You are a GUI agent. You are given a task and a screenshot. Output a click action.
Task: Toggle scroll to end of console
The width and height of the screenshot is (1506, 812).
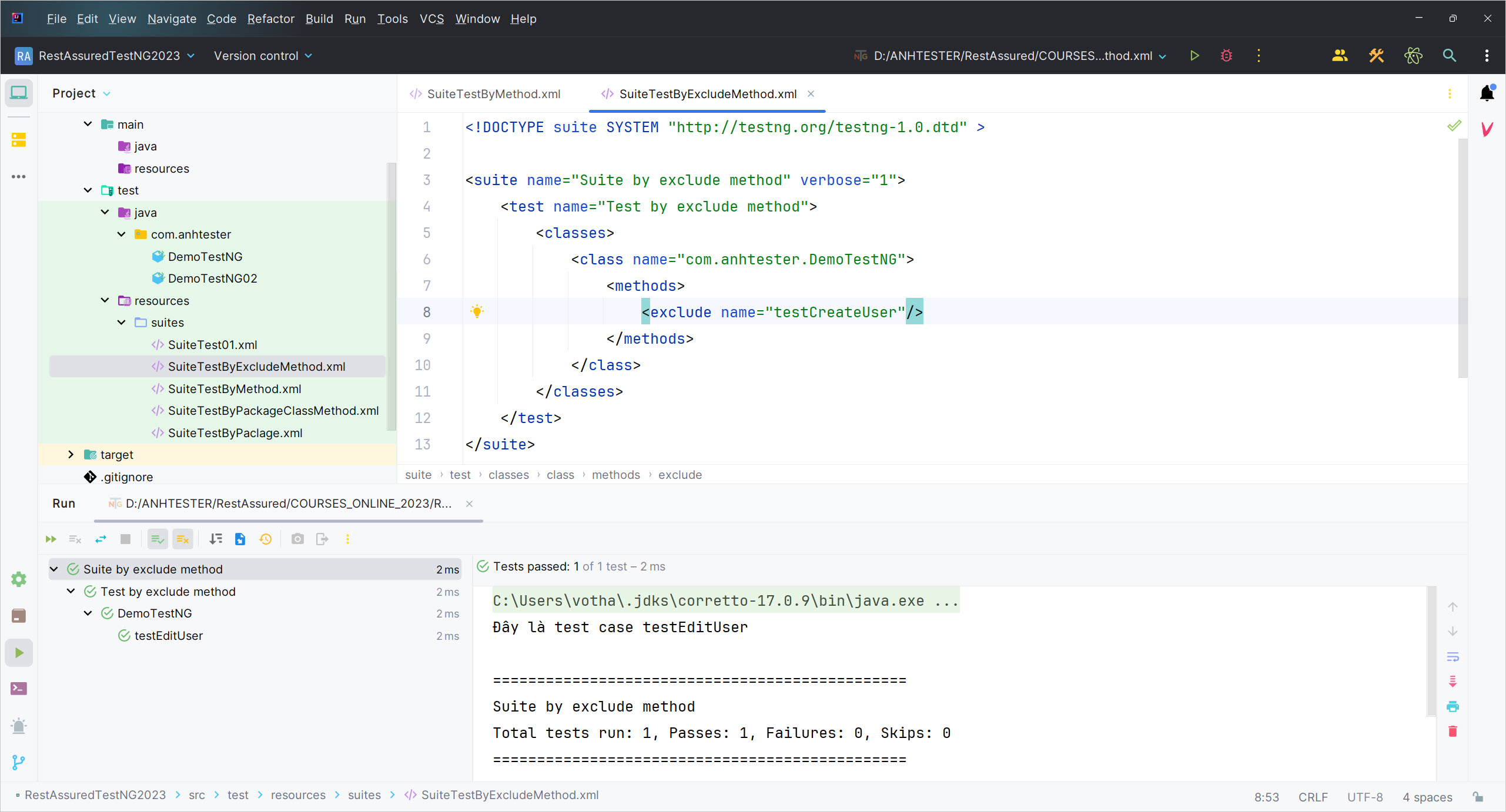pos(1453,682)
